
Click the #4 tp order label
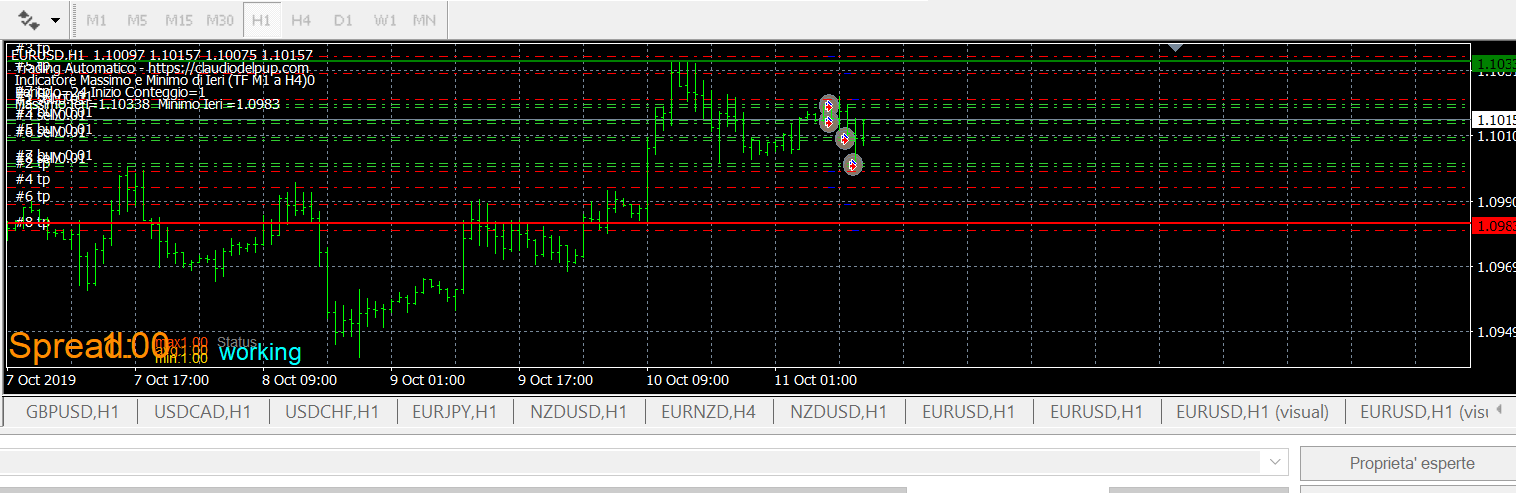[33, 180]
